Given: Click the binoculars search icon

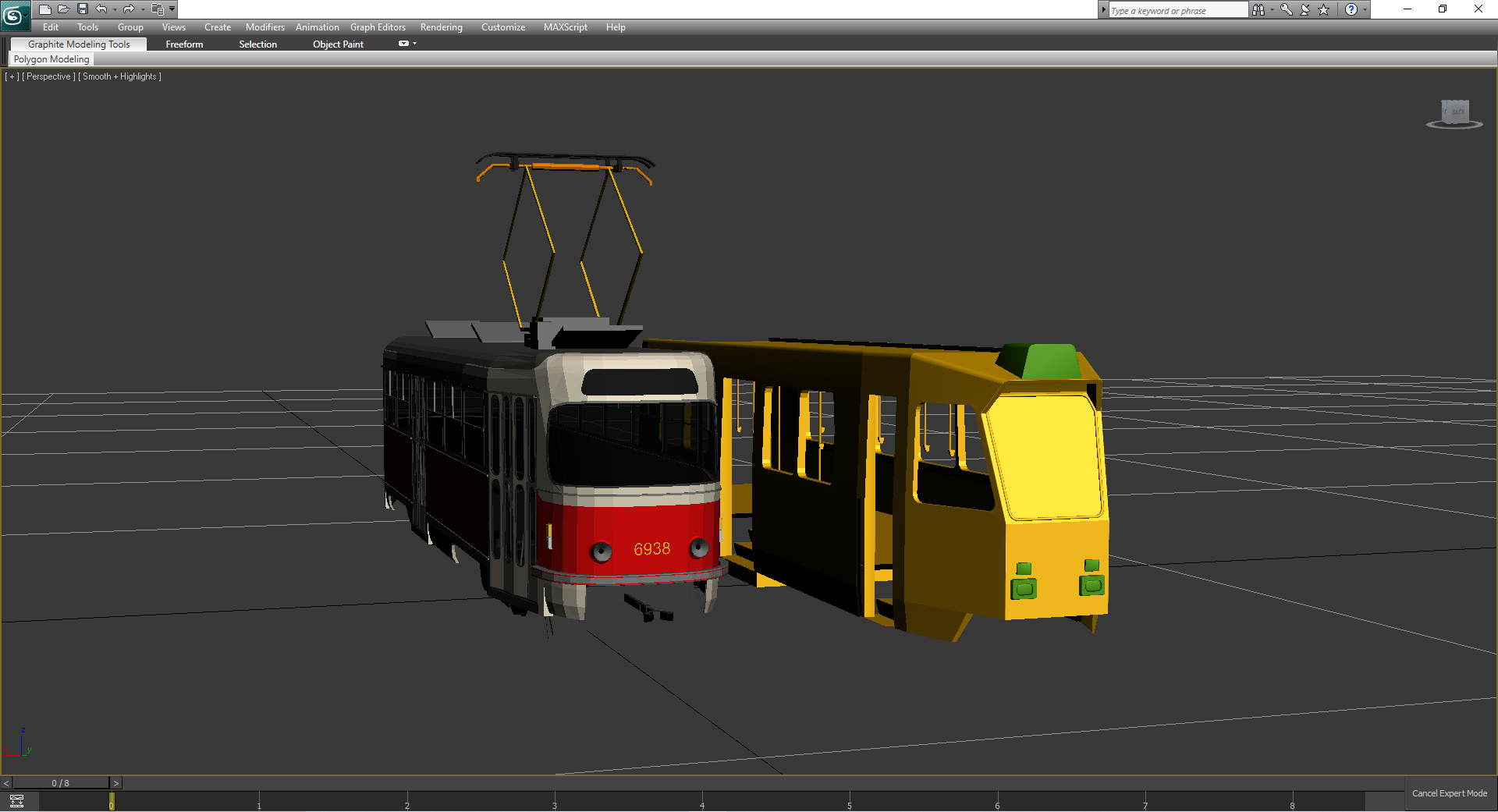Looking at the screenshot, I should click(x=1258, y=9).
